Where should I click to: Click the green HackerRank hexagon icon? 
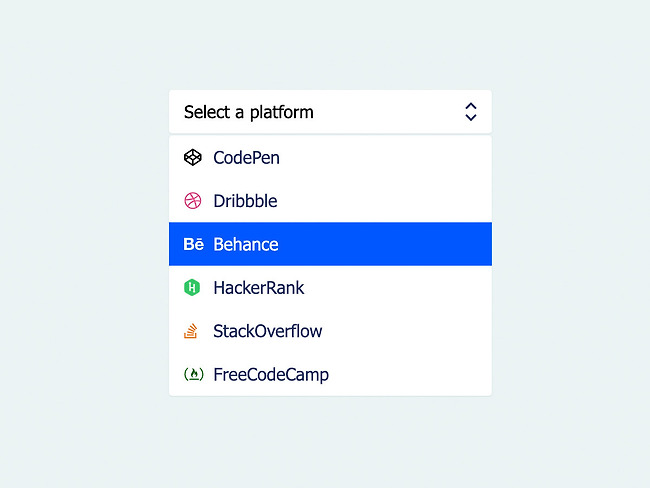click(x=192, y=287)
